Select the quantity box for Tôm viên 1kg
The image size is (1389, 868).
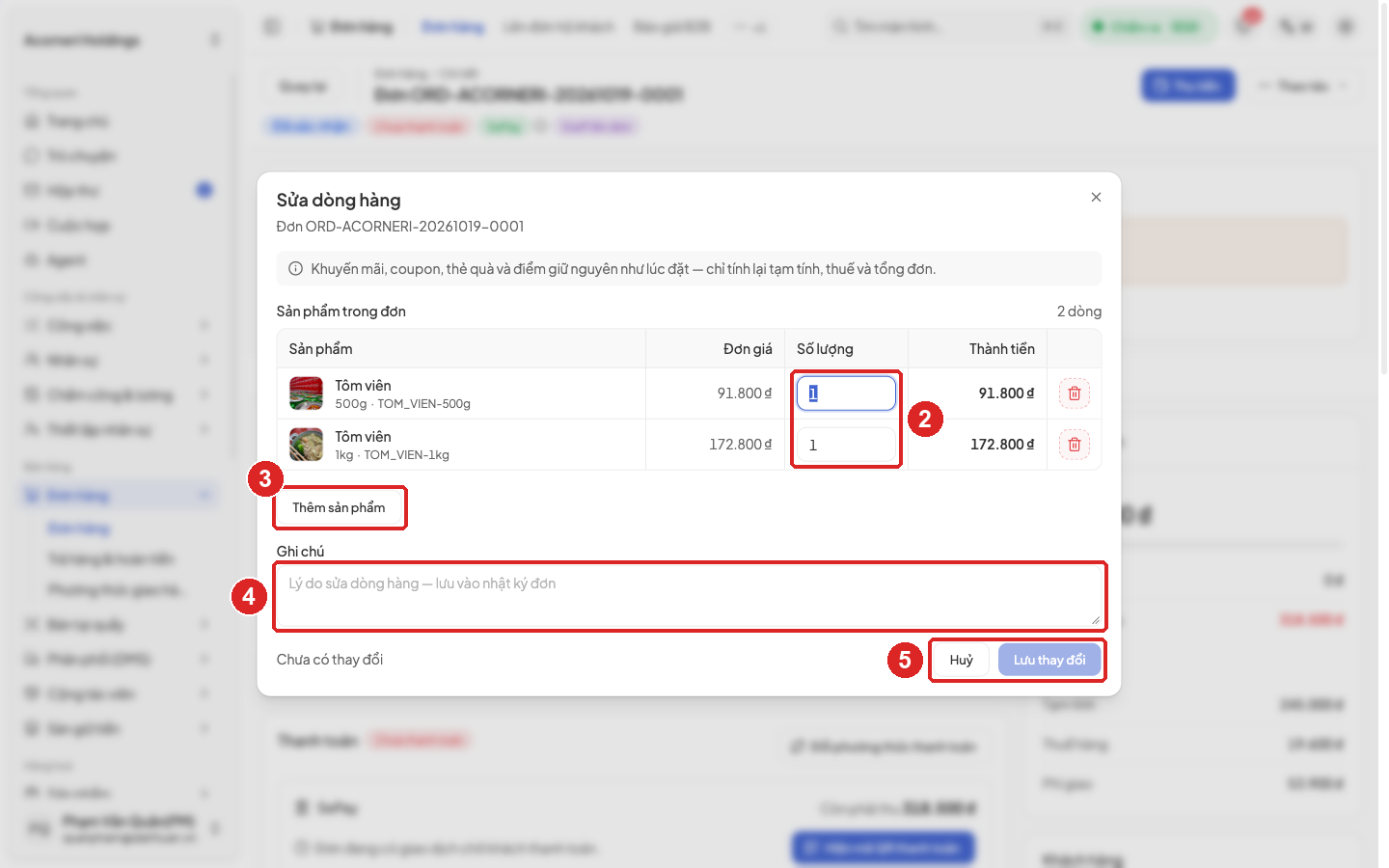tap(846, 445)
